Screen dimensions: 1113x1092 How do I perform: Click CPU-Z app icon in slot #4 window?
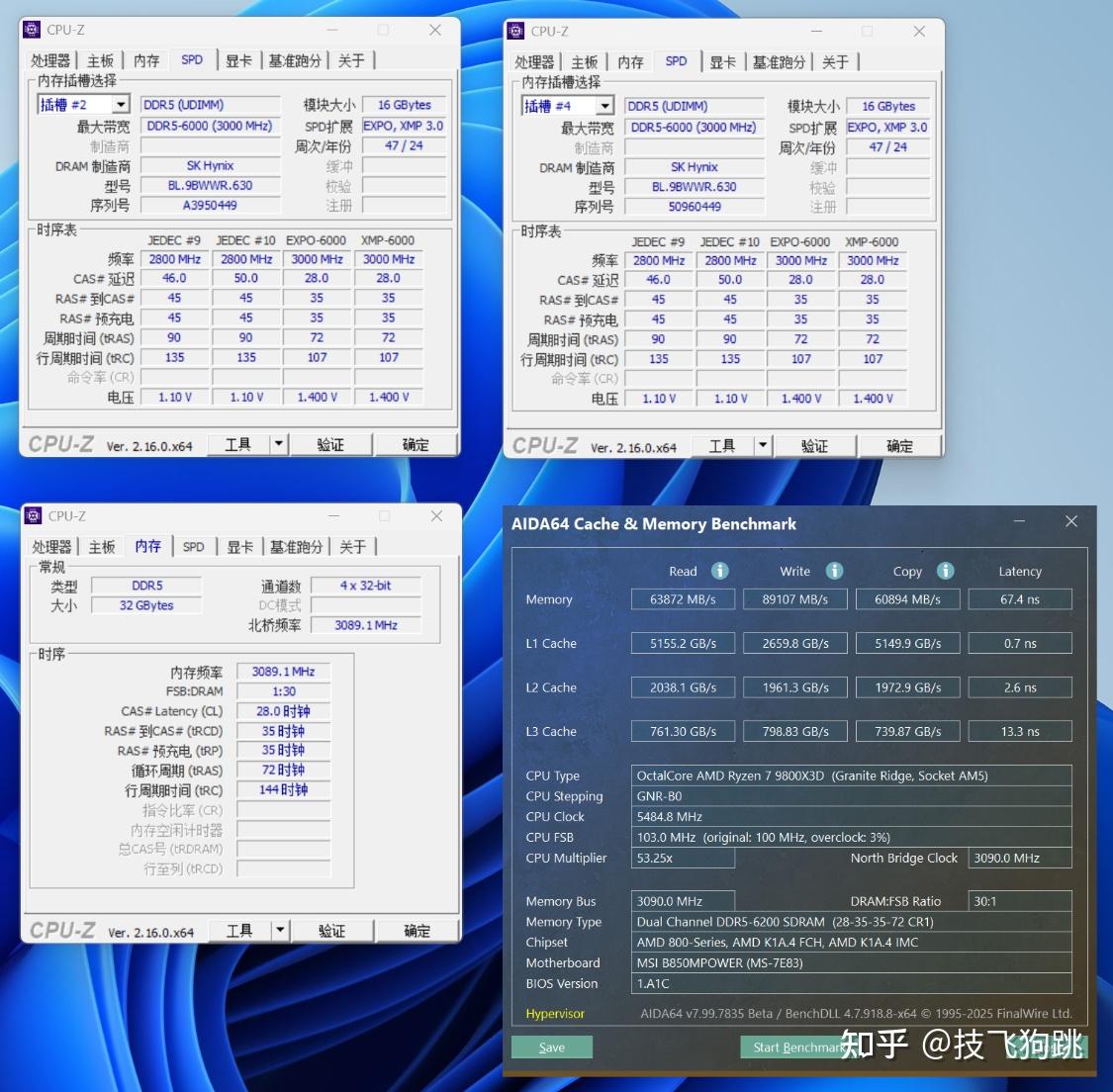tap(516, 31)
